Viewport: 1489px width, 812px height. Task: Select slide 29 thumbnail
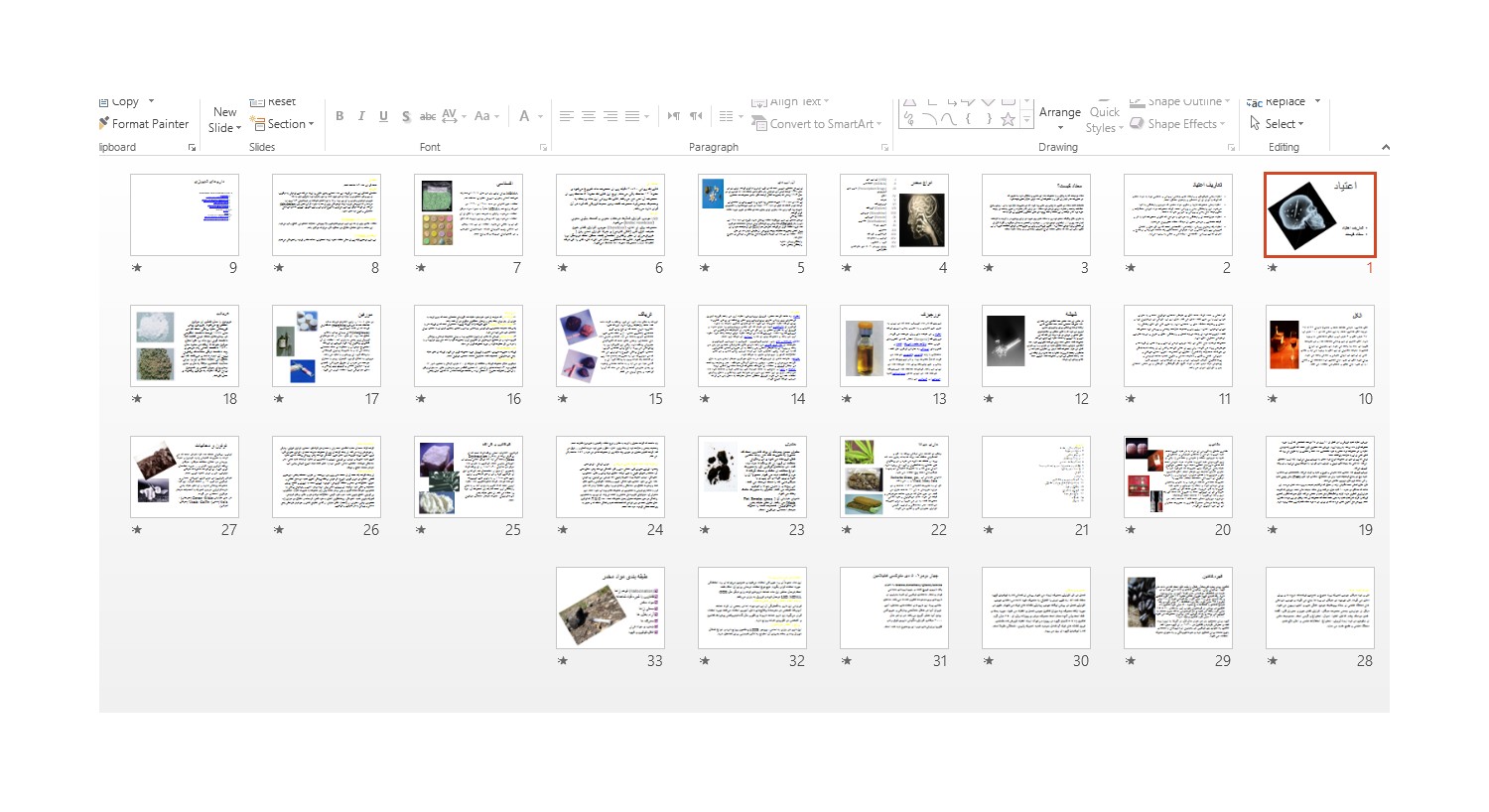(x=1178, y=608)
